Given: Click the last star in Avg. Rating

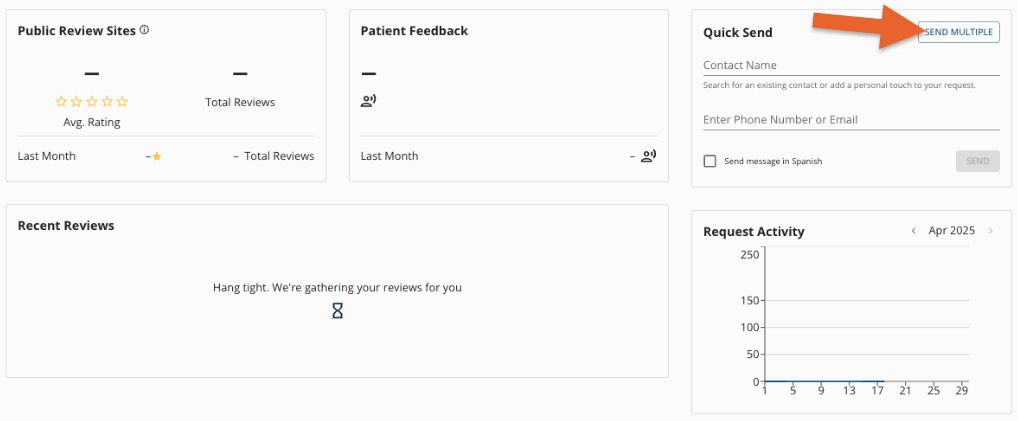Looking at the screenshot, I should click(x=122, y=102).
